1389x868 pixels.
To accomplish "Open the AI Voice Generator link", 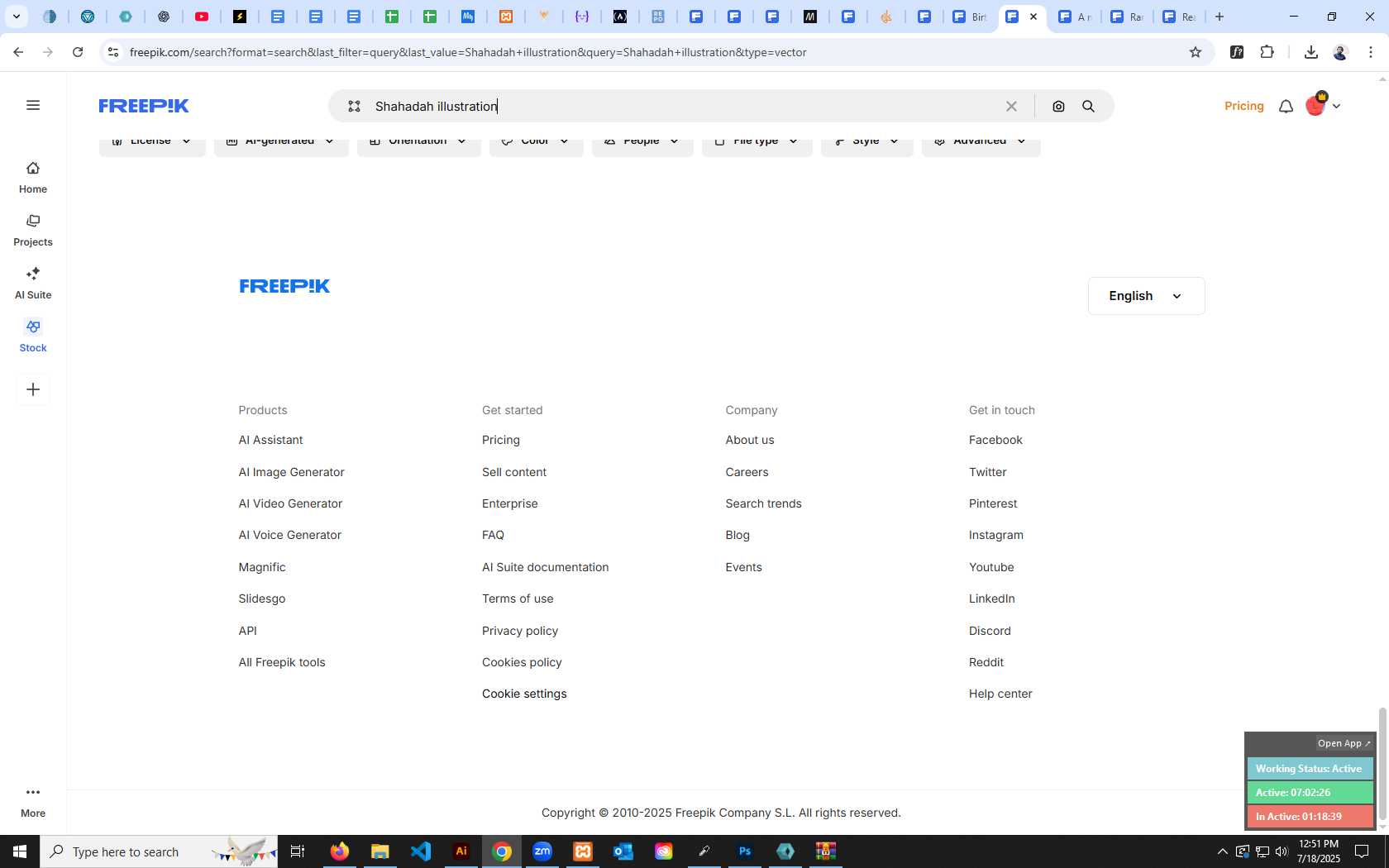I will coord(290,535).
